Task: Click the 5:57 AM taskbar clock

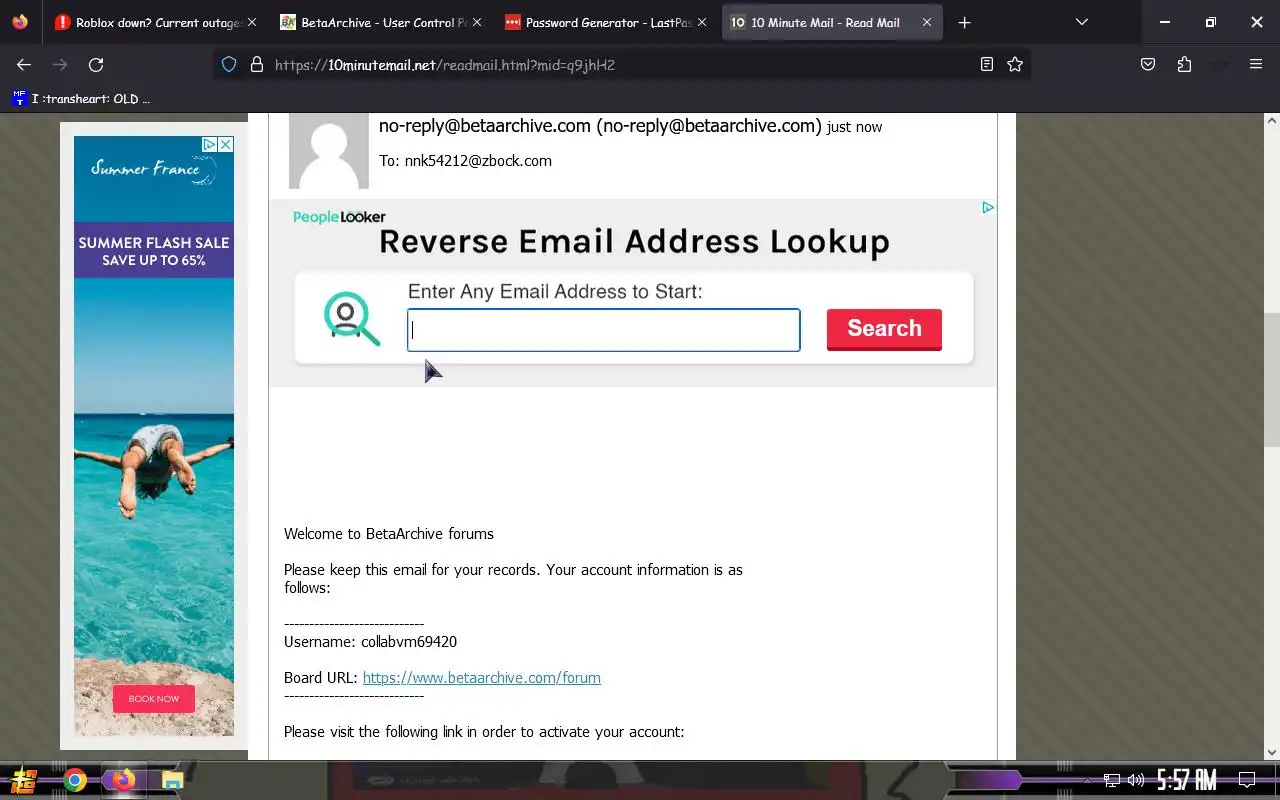Action: [x=1186, y=780]
